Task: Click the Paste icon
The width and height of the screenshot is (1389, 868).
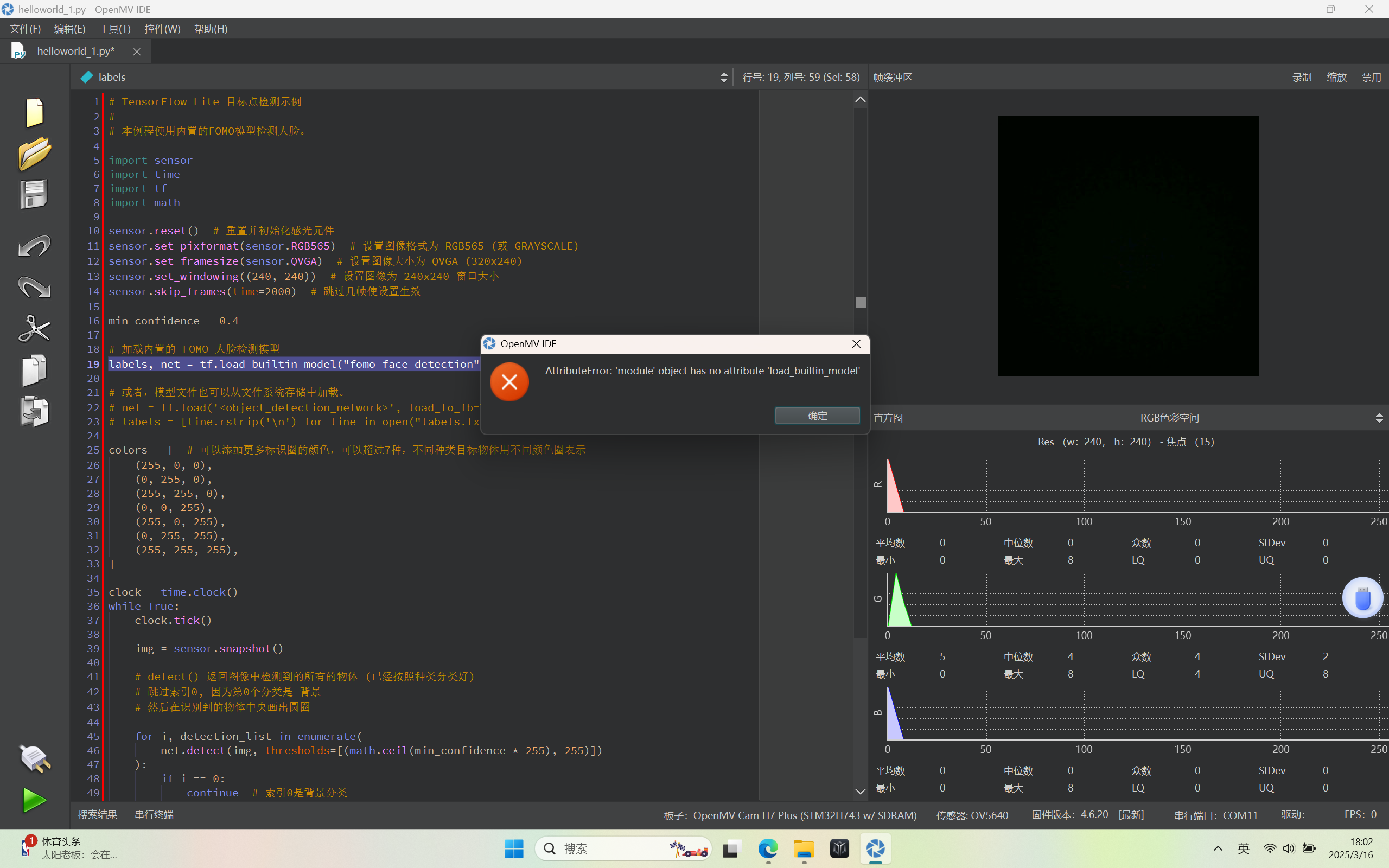Action: coord(34,412)
